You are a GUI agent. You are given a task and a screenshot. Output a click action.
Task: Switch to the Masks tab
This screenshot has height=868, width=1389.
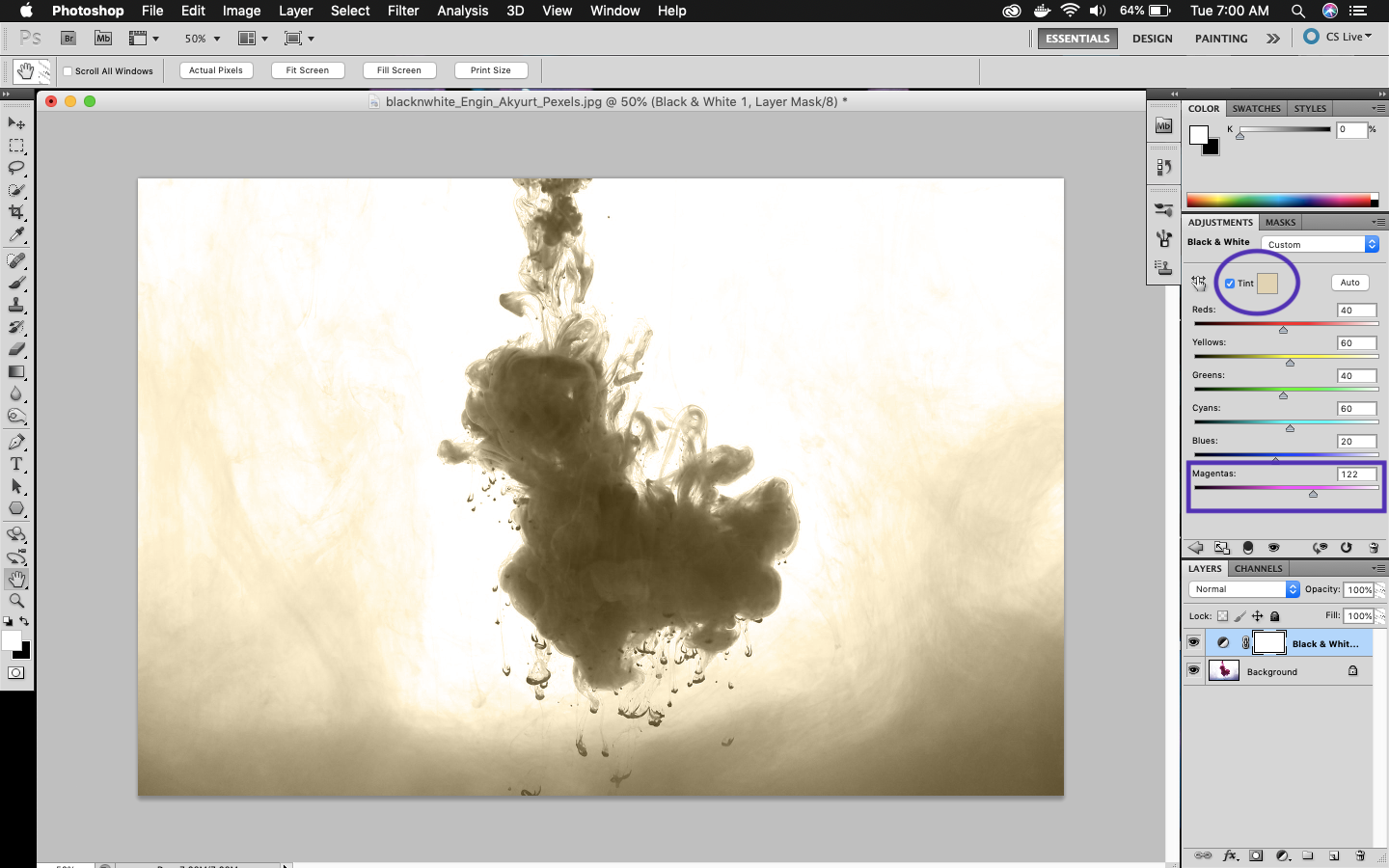pyautogui.click(x=1281, y=223)
